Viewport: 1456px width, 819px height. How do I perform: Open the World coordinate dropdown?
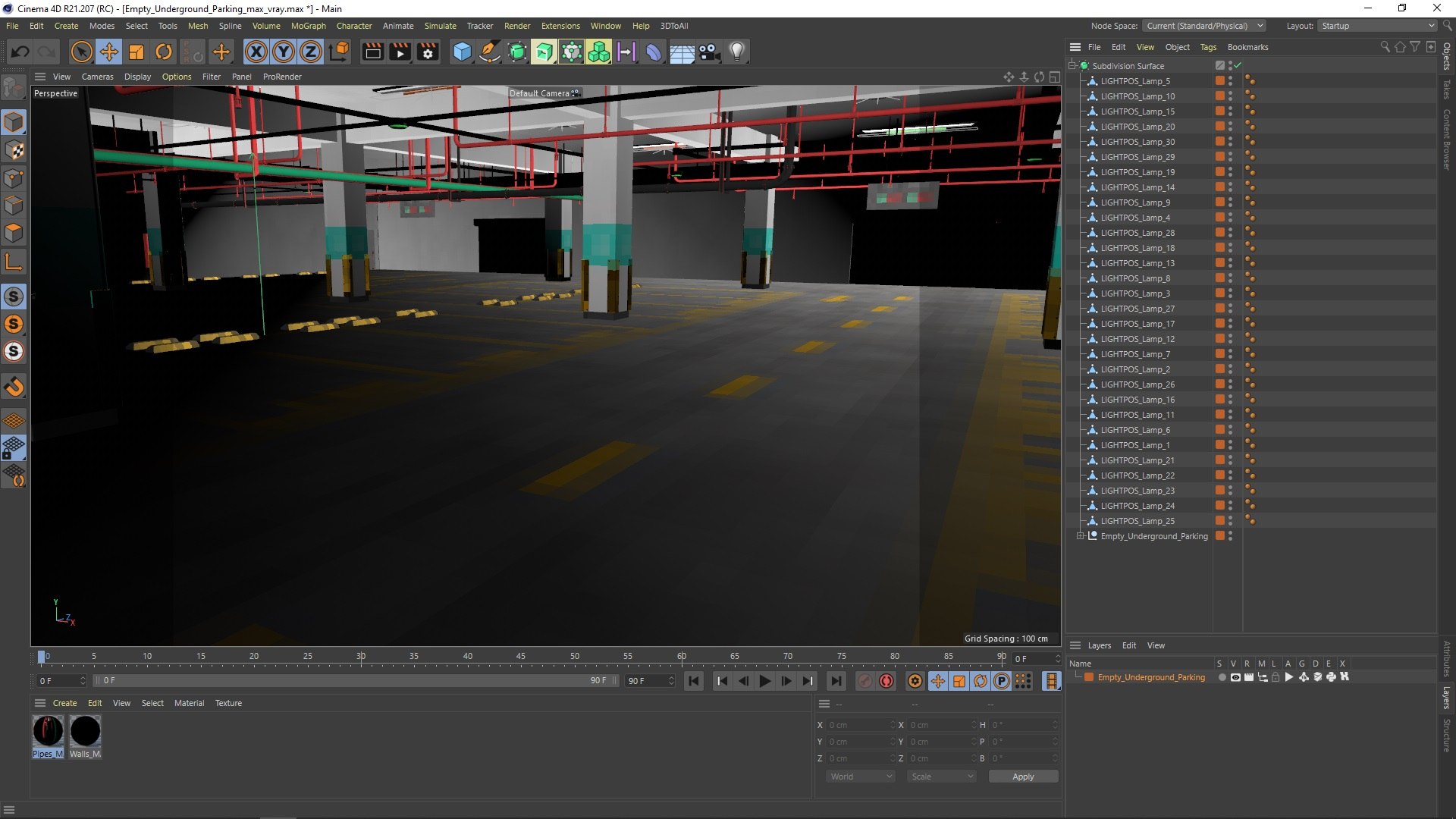pos(861,777)
